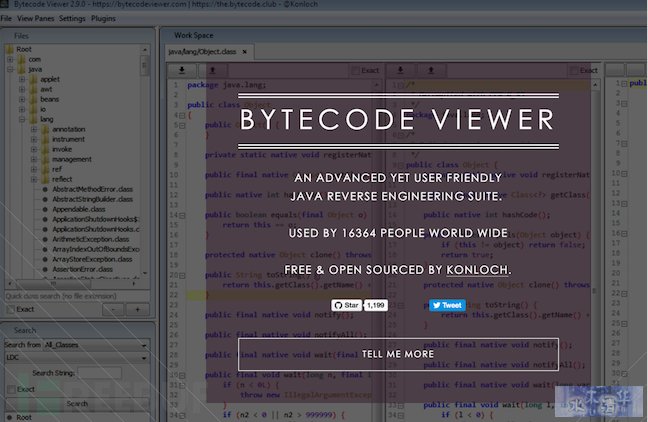Expand the invoke folder node

34,149
